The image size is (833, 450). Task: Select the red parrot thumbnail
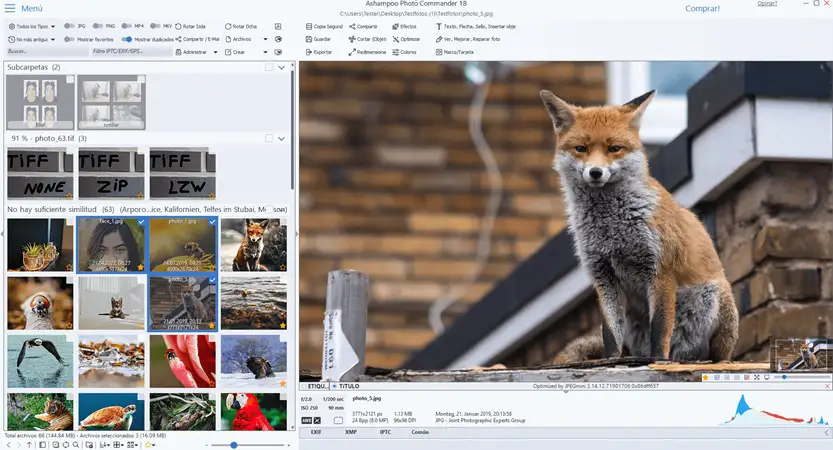point(254,411)
